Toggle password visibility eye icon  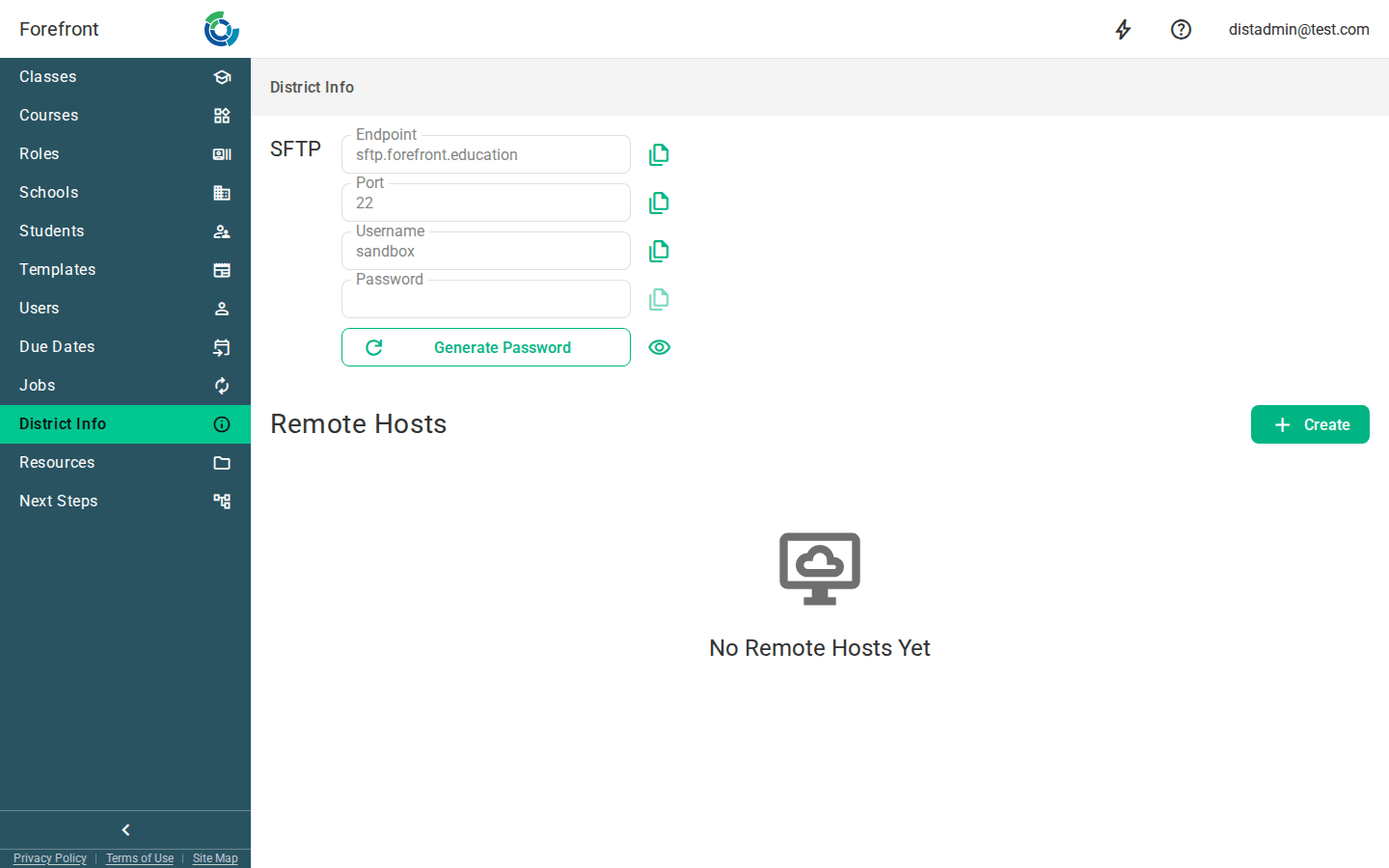coord(659,347)
